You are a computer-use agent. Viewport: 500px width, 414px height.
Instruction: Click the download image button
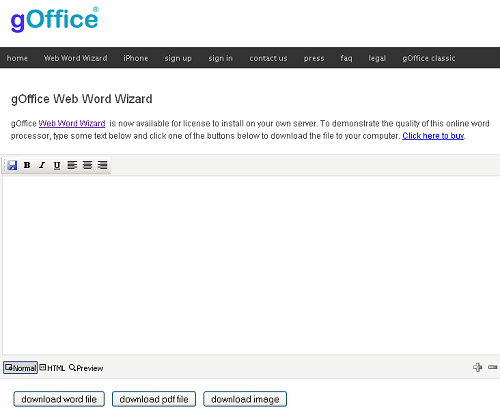coord(245,399)
